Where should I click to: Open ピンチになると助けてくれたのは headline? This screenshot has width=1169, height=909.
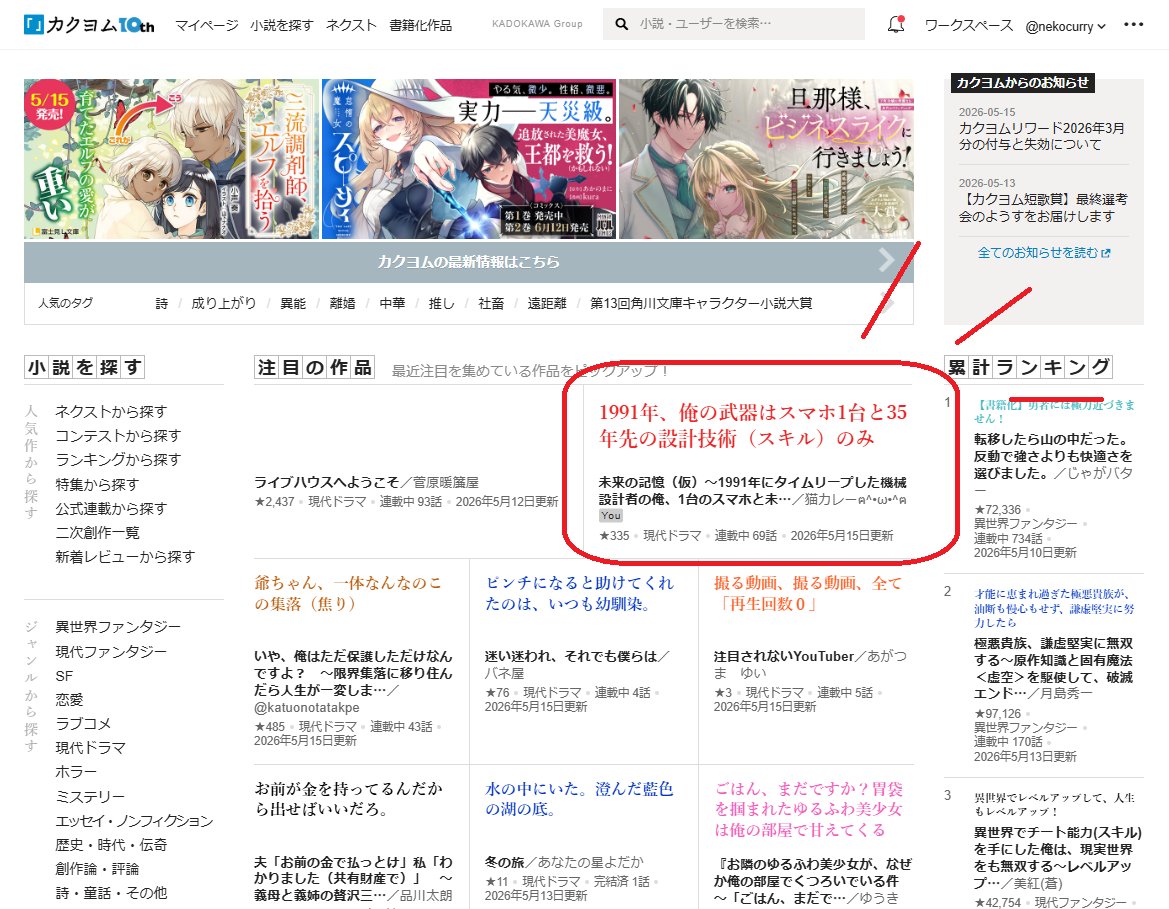579,593
